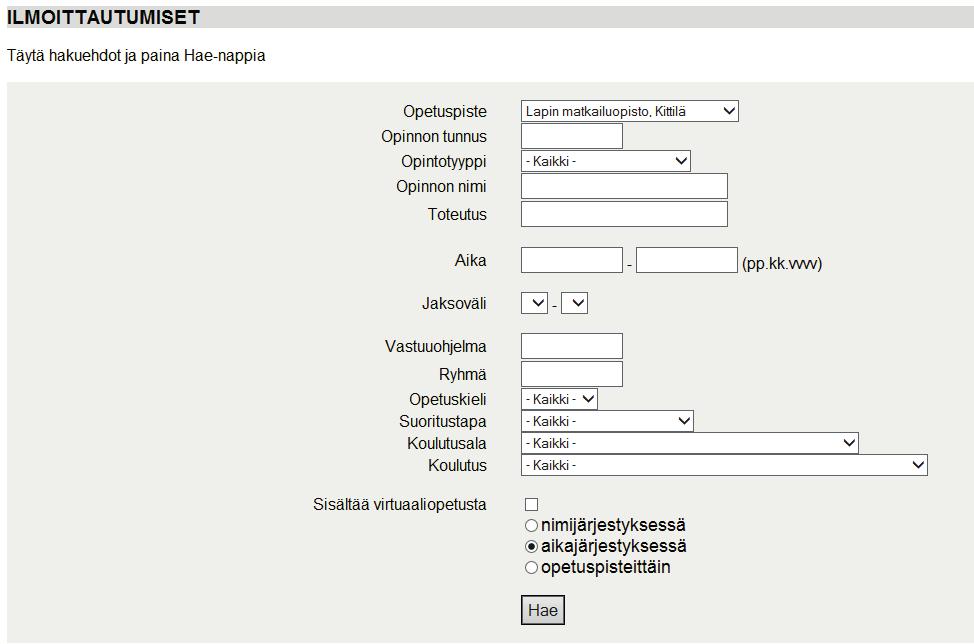Select the opetuspisteittäin radio button
974x644 pixels.
click(531, 568)
